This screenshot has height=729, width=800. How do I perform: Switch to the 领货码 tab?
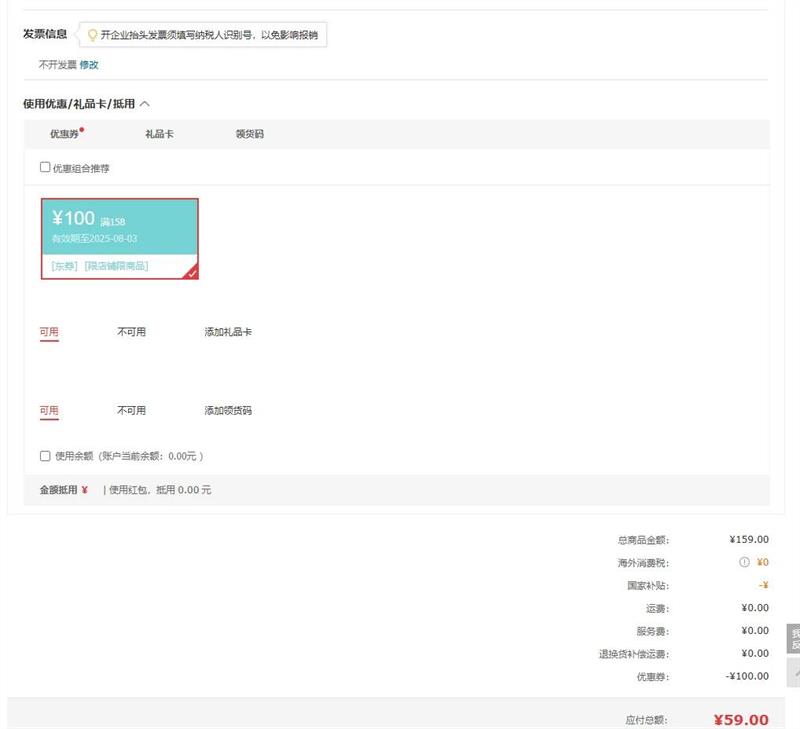coord(249,134)
